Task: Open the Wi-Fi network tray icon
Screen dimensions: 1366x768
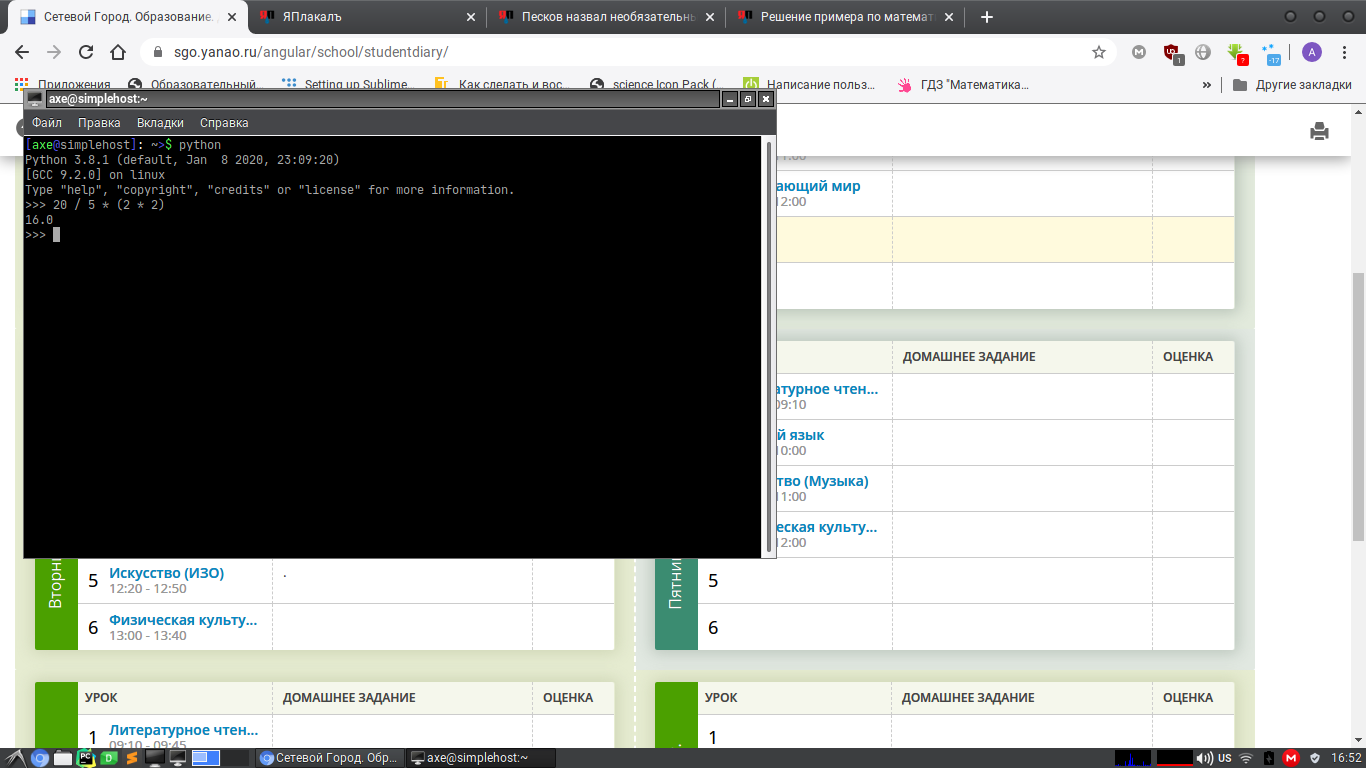Action: pyautogui.click(x=1245, y=758)
